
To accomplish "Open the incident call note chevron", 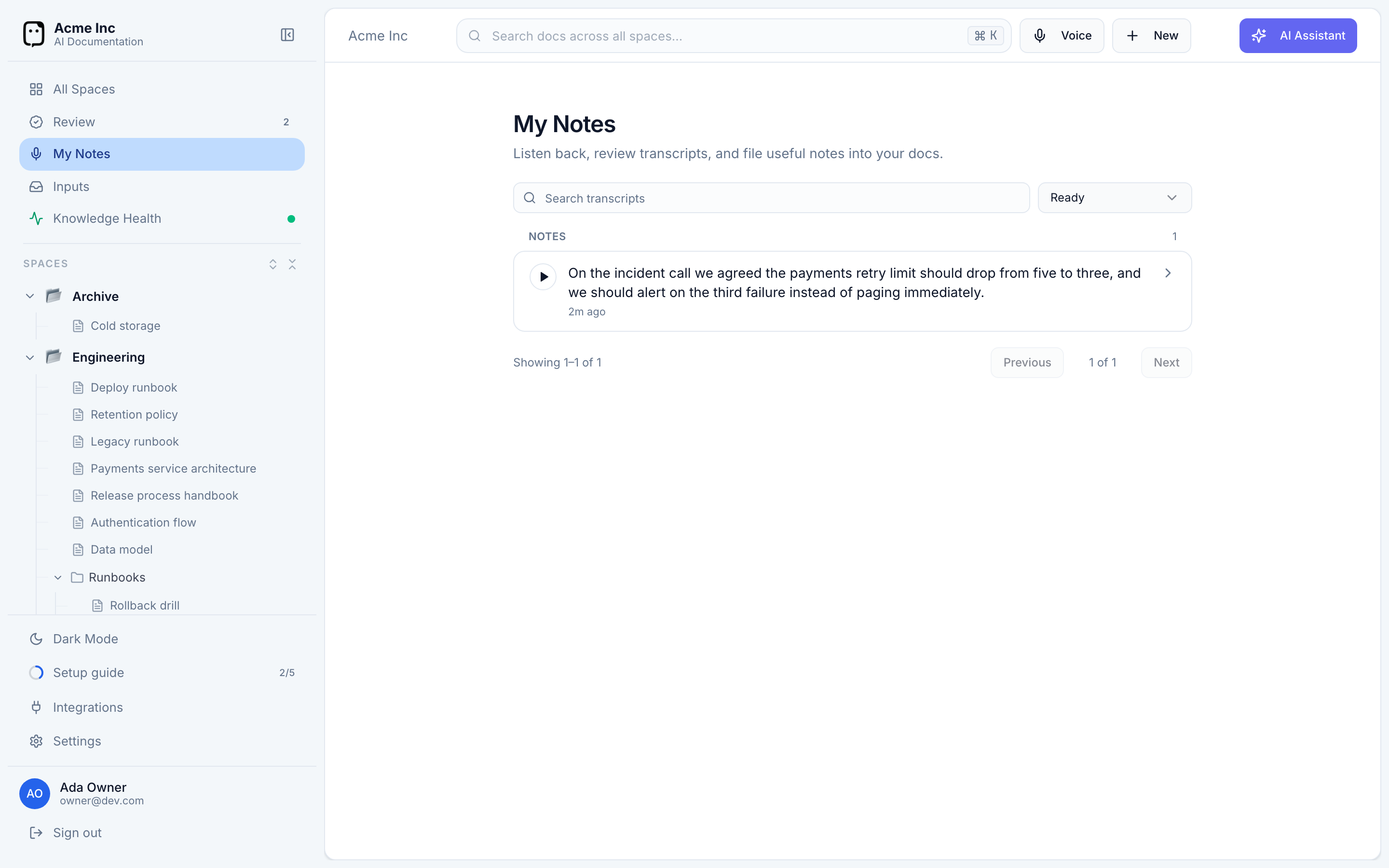I will coord(1168,273).
